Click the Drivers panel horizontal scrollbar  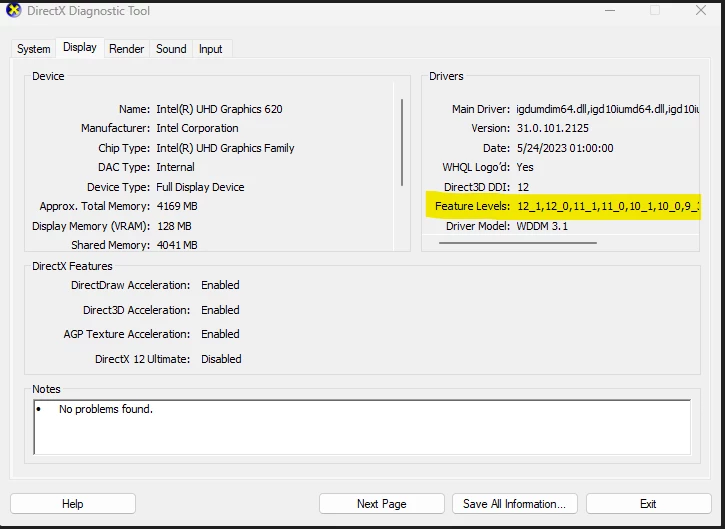(518, 242)
